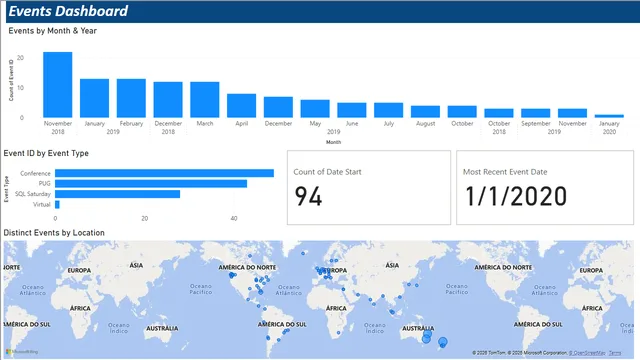The width and height of the screenshot is (640, 360).
Task: Select the September 2019 bar
Action: coord(536,113)
